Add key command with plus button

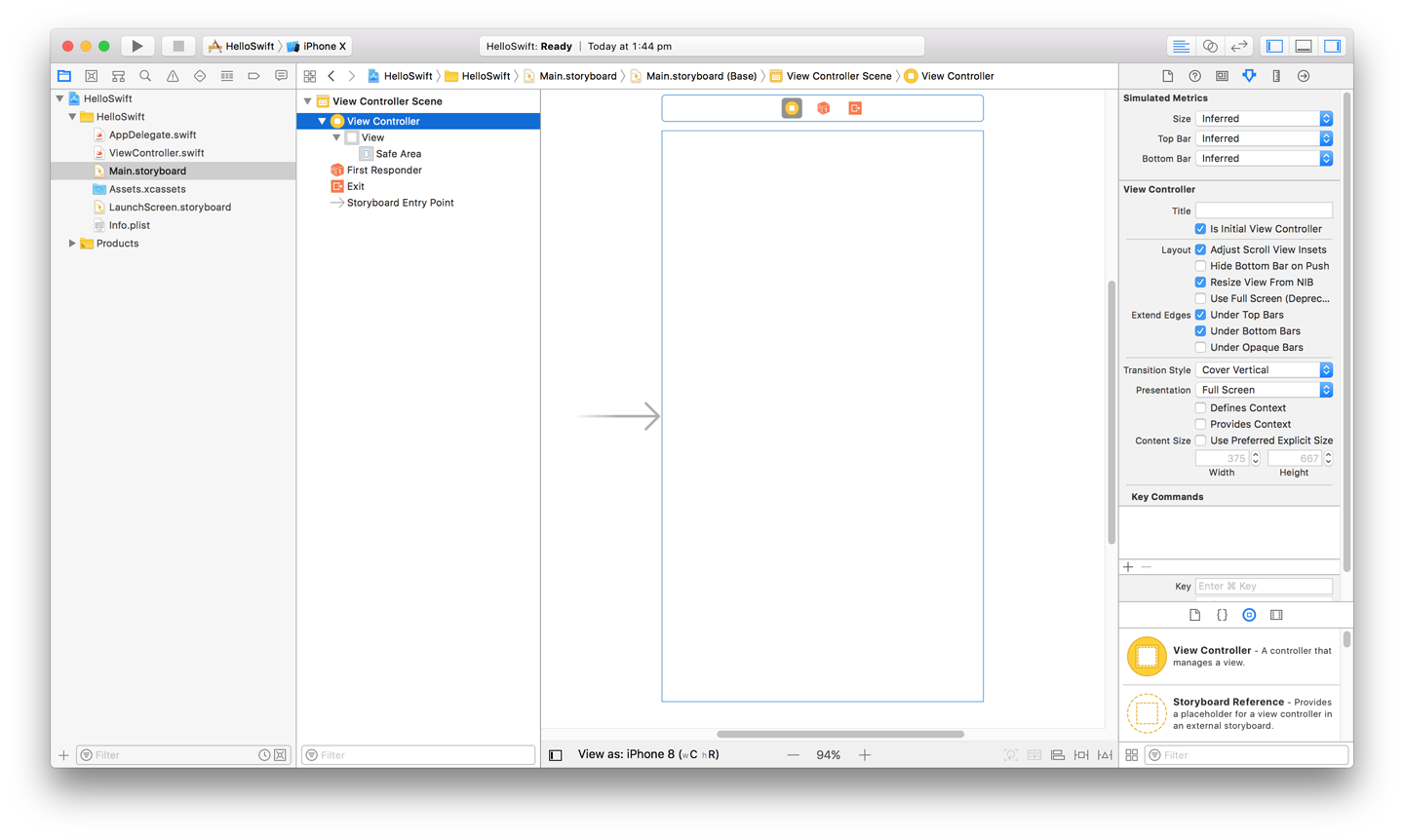(1128, 567)
